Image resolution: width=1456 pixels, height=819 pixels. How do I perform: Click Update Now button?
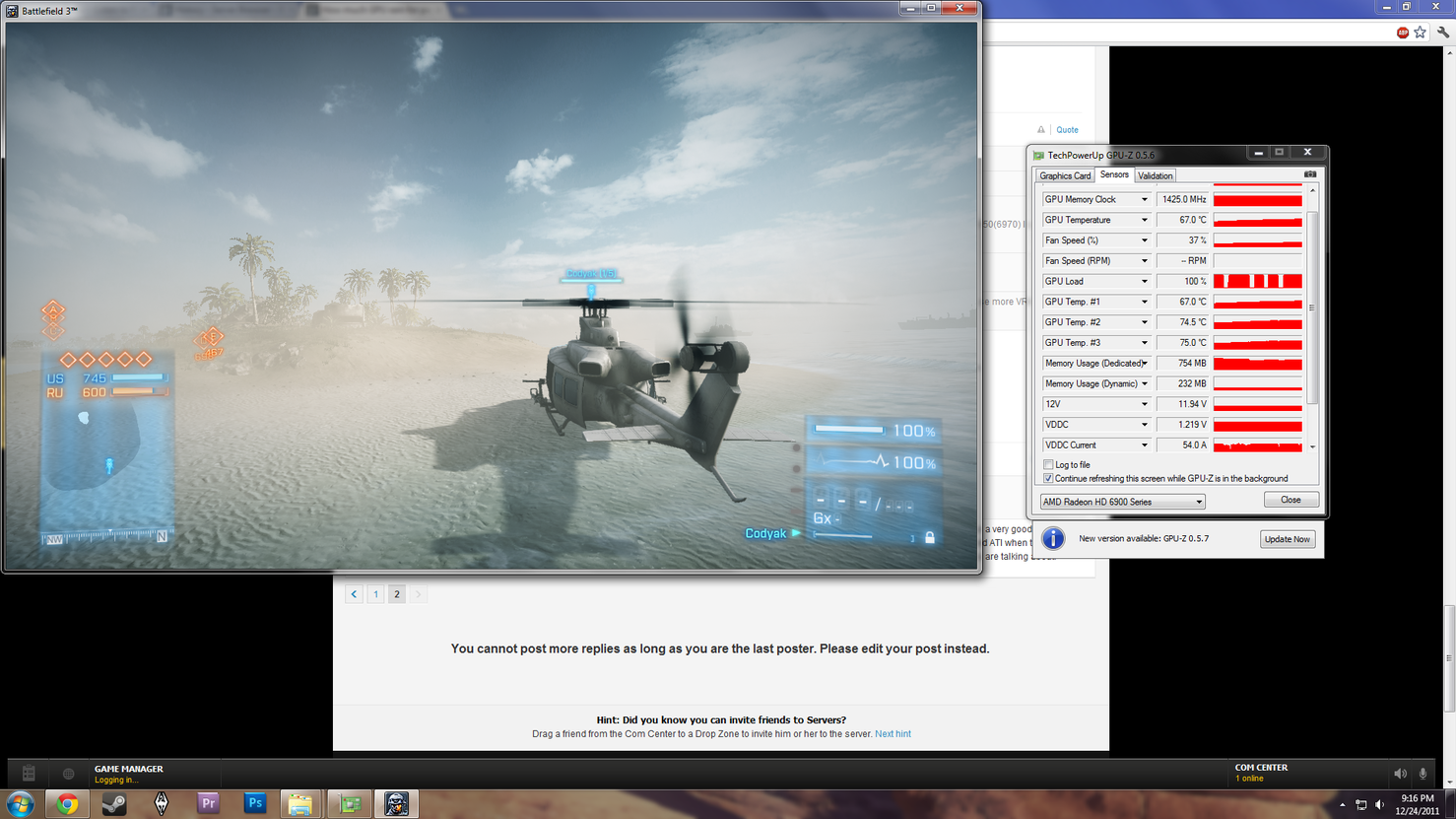tap(1288, 539)
